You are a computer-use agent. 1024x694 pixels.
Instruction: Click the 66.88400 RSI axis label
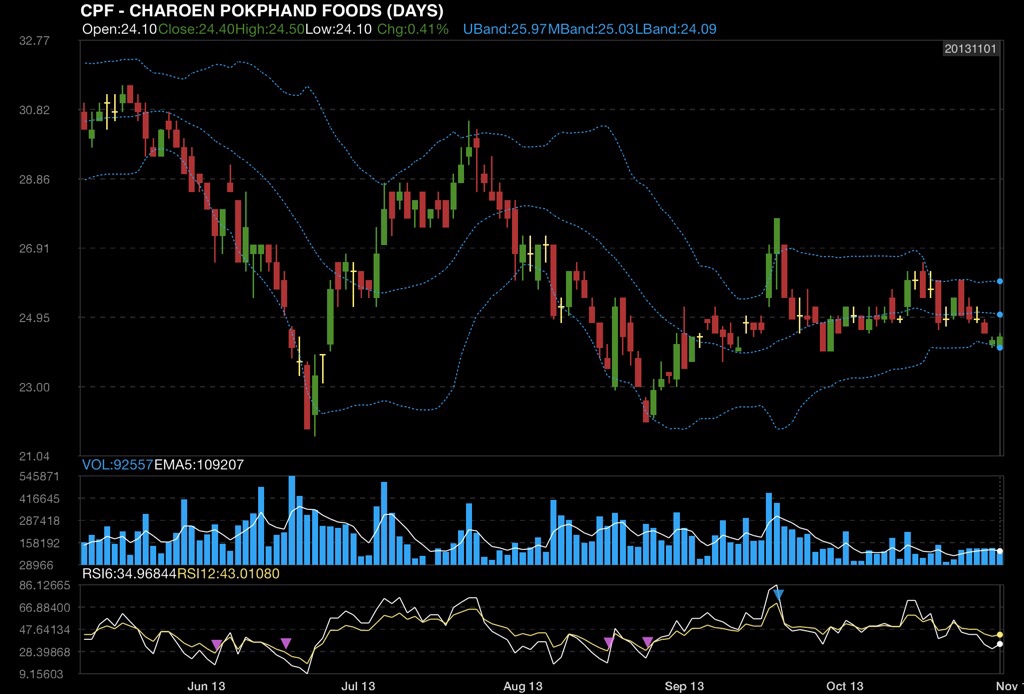click(45, 608)
